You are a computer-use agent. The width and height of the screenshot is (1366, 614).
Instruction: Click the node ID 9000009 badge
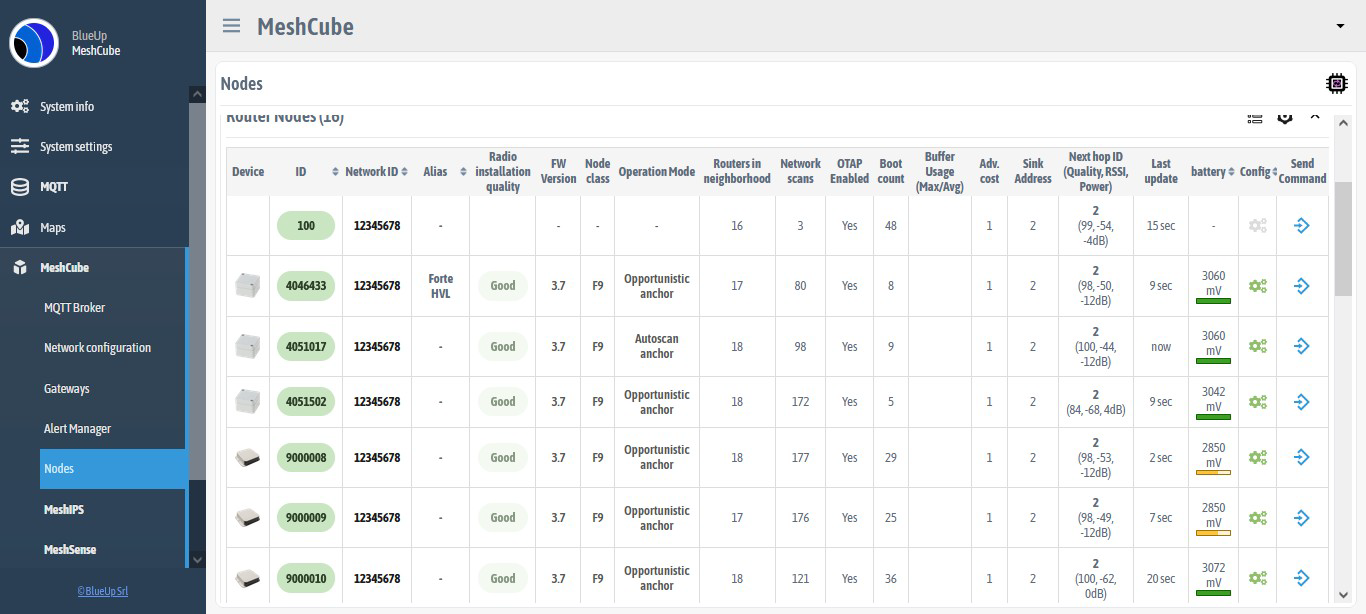pos(306,518)
